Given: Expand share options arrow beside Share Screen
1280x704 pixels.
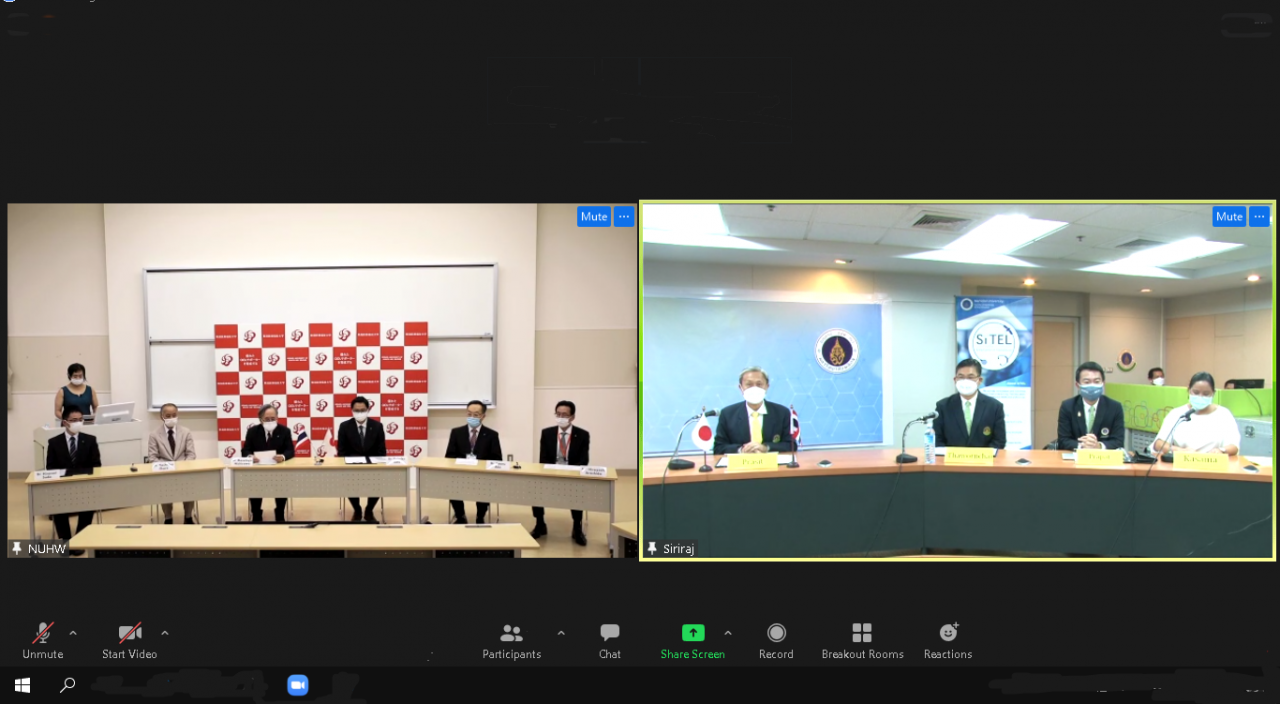Looking at the screenshot, I should point(728,633).
